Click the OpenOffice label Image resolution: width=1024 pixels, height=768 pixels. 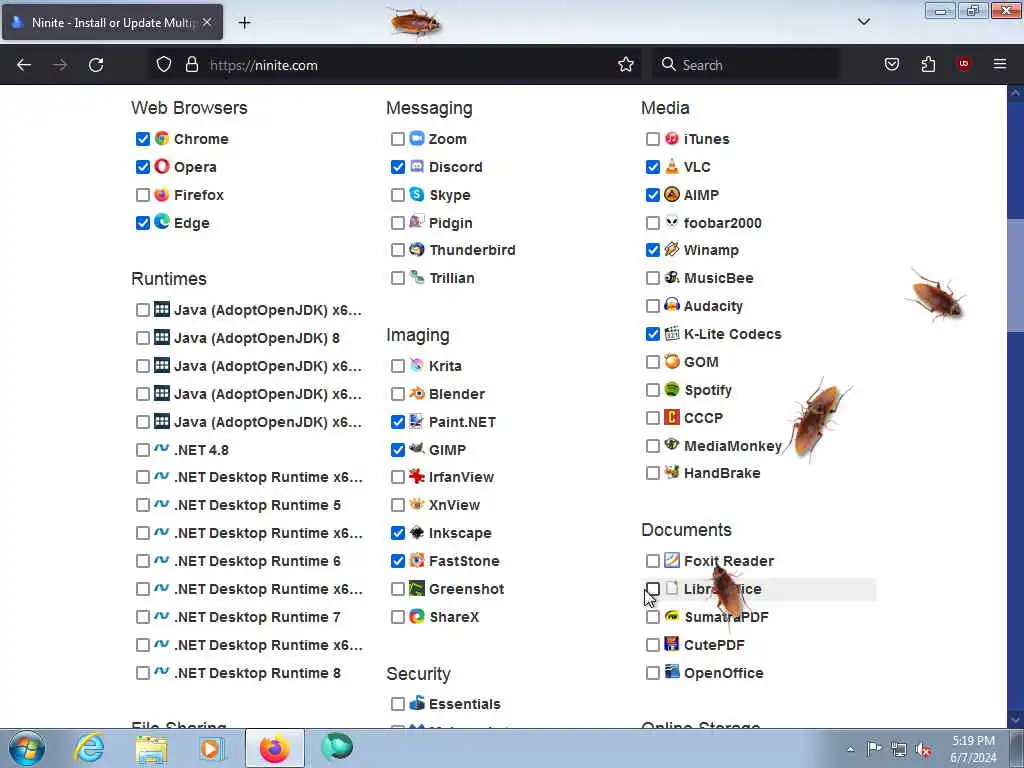[x=724, y=673]
